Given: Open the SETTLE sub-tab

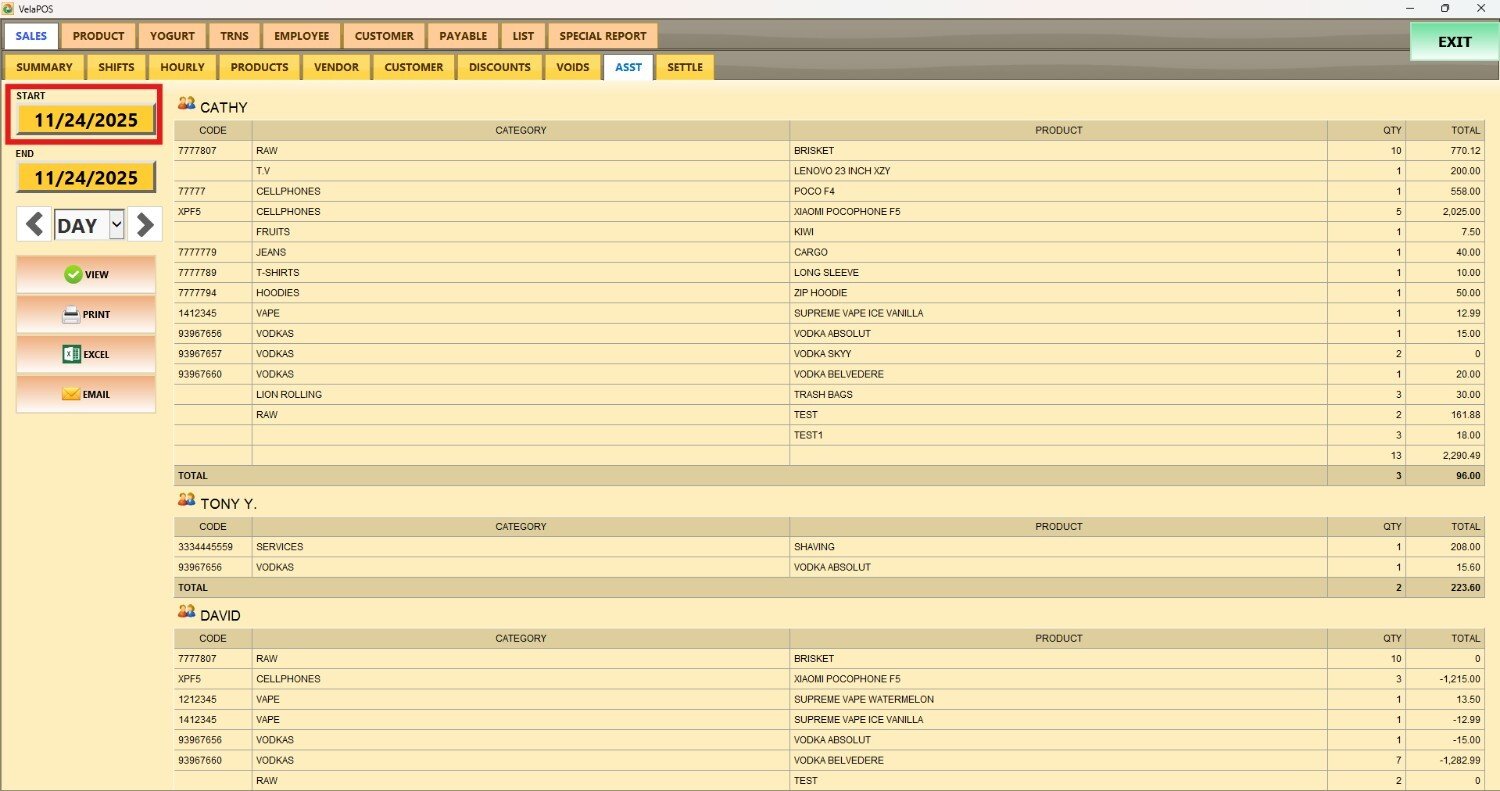Looking at the screenshot, I should tap(685, 67).
